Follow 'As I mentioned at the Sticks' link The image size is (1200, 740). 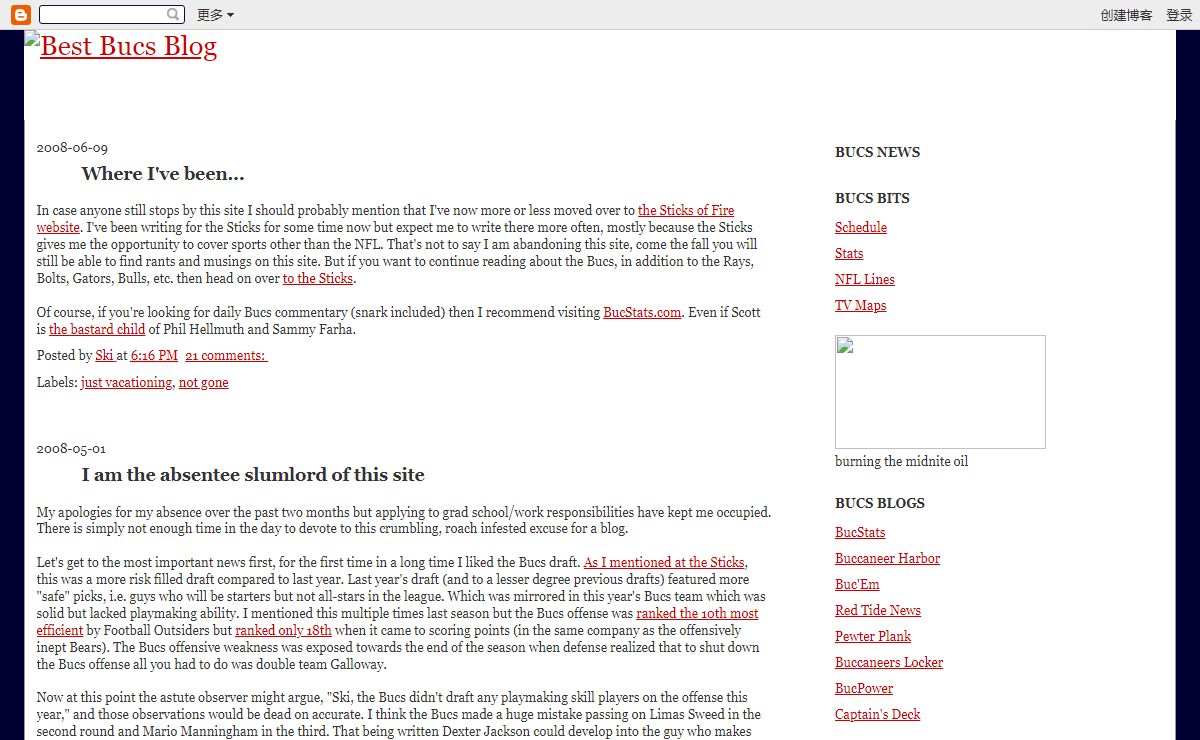(665, 562)
